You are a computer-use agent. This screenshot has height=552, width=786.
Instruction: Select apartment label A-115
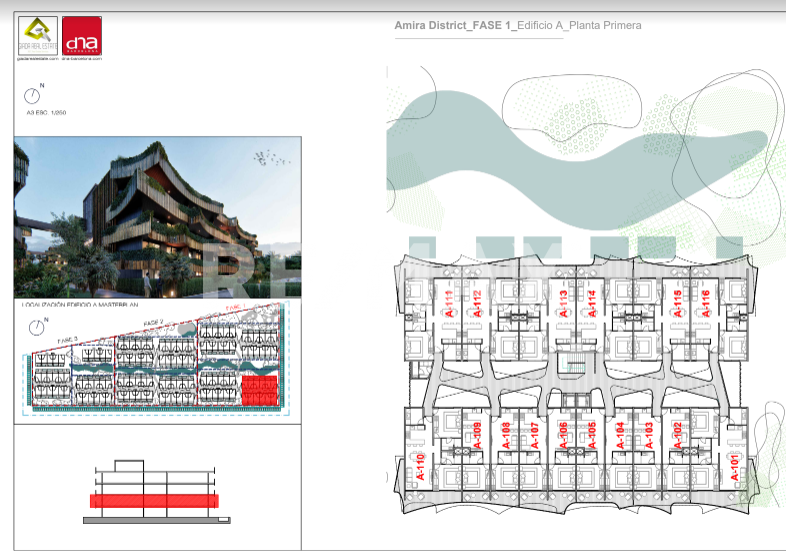click(x=678, y=303)
